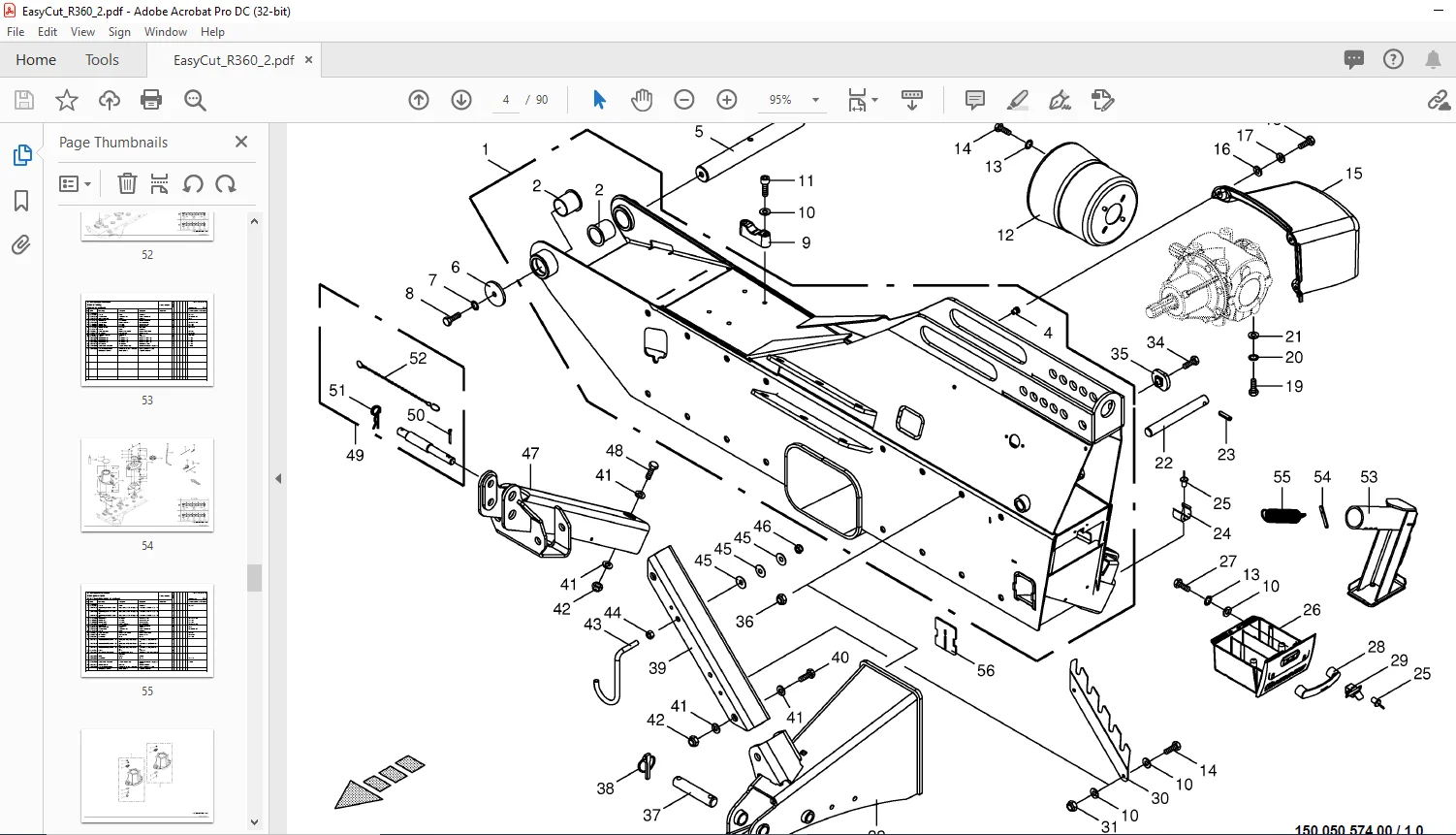Click the insert pages icon in thumbnails toolbar
The width and height of the screenshot is (1456, 835).
(160, 183)
